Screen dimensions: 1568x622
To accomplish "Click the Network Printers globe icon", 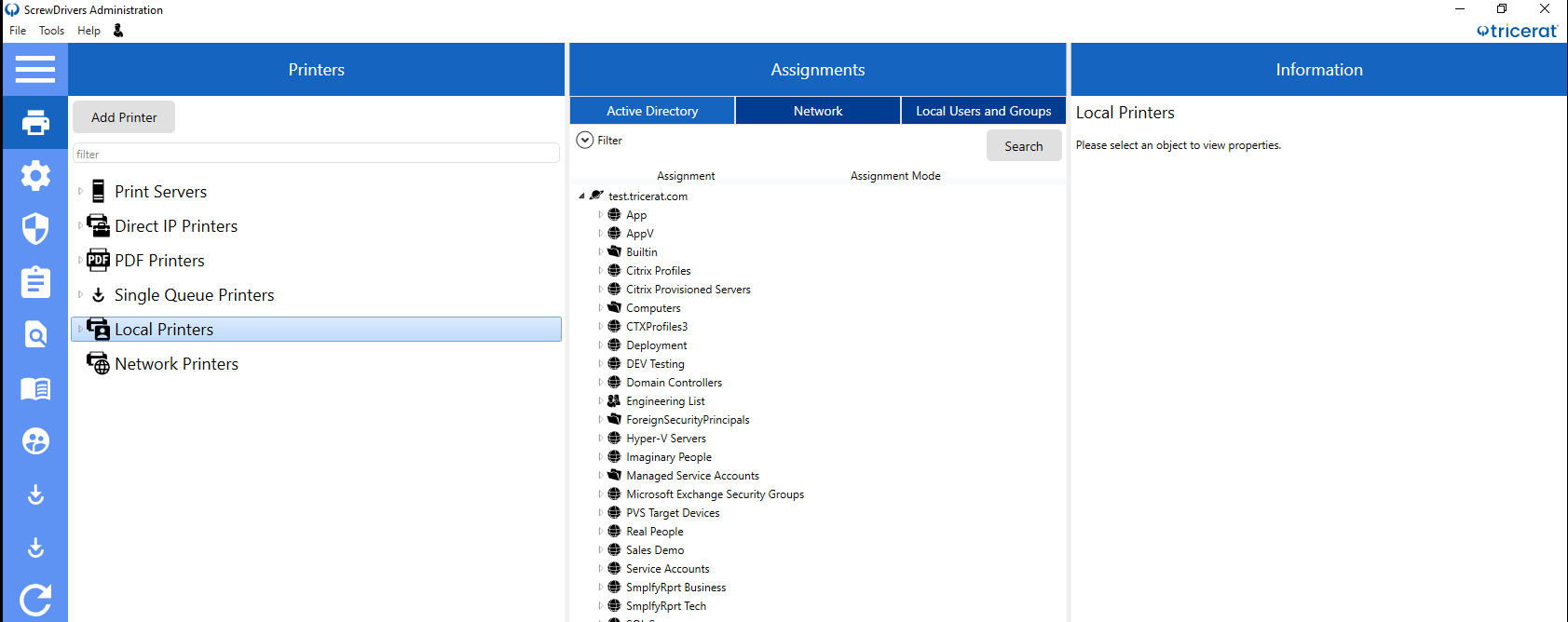I will coord(98,363).
